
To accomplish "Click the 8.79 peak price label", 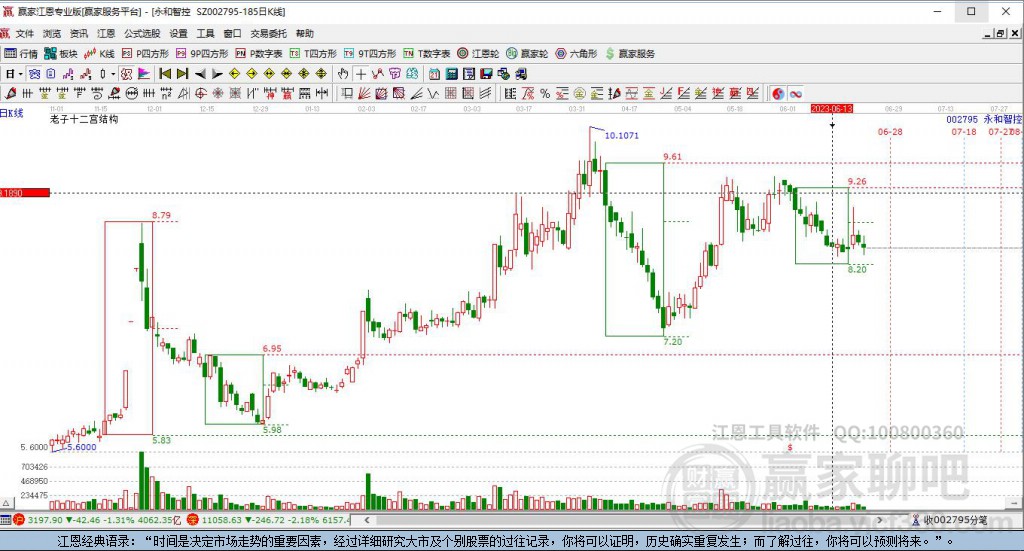I will (x=161, y=215).
